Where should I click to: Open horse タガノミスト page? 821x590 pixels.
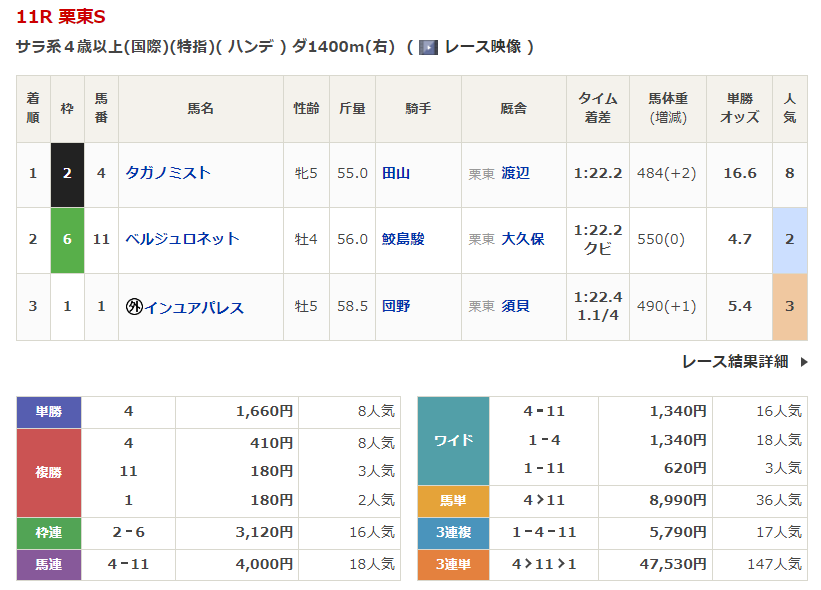(168, 173)
